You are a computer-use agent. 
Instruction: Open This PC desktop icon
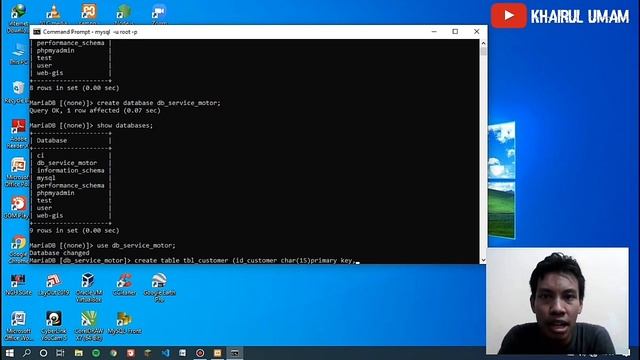click(x=18, y=53)
